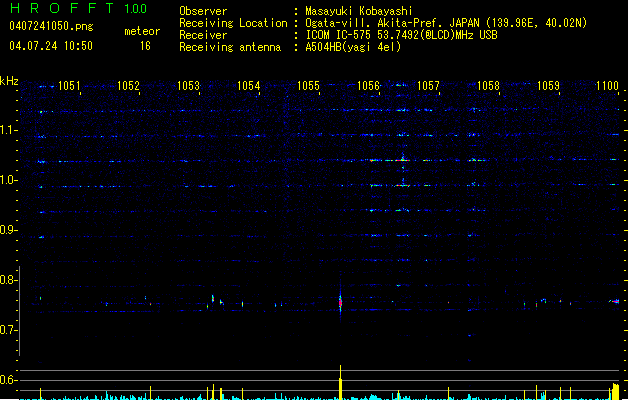This screenshot has width=629, height=400.
Task: Select observer name Masayuki Kobayashi
Action: pyautogui.click(x=359, y=11)
